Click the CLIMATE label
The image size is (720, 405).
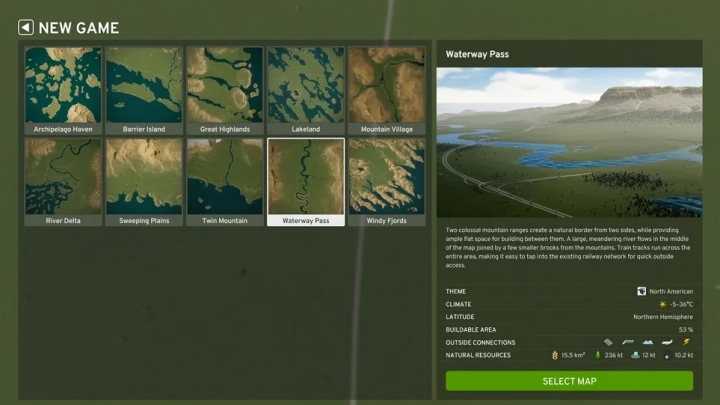tap(458, 304)
